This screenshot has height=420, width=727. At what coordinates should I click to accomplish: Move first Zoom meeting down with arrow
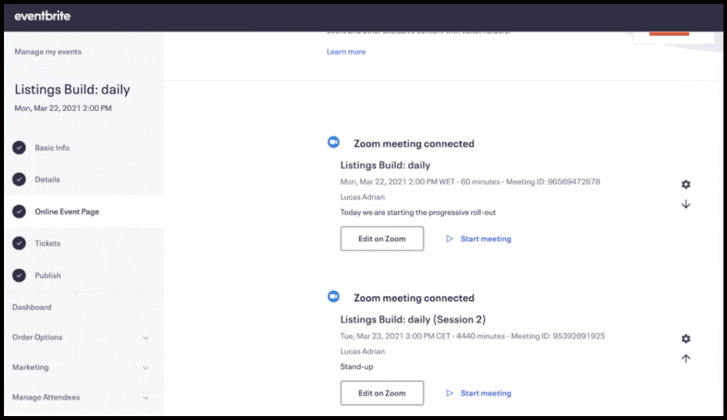point(685,204)
